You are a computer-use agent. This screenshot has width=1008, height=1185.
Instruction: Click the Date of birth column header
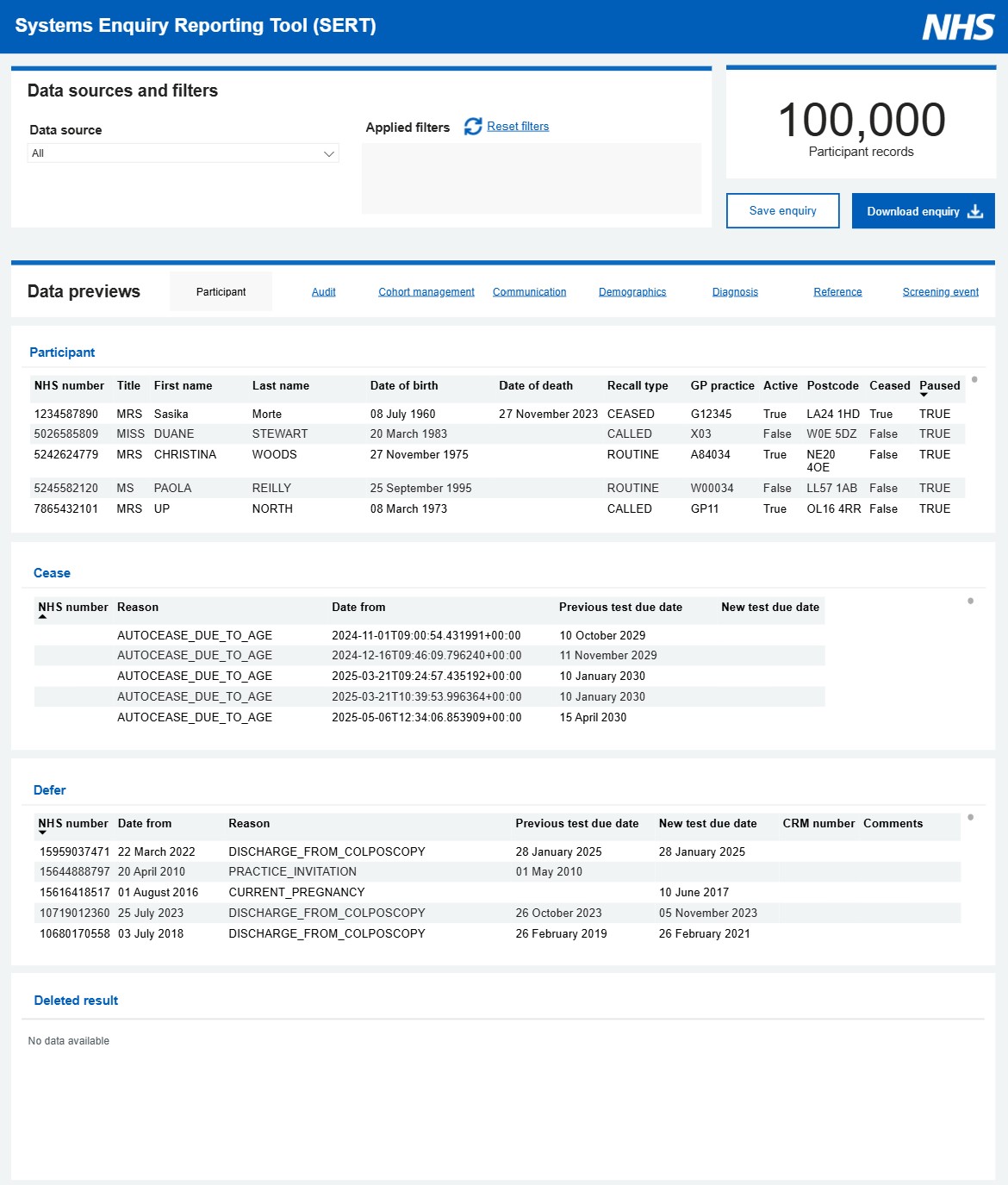tap(404, 386)
